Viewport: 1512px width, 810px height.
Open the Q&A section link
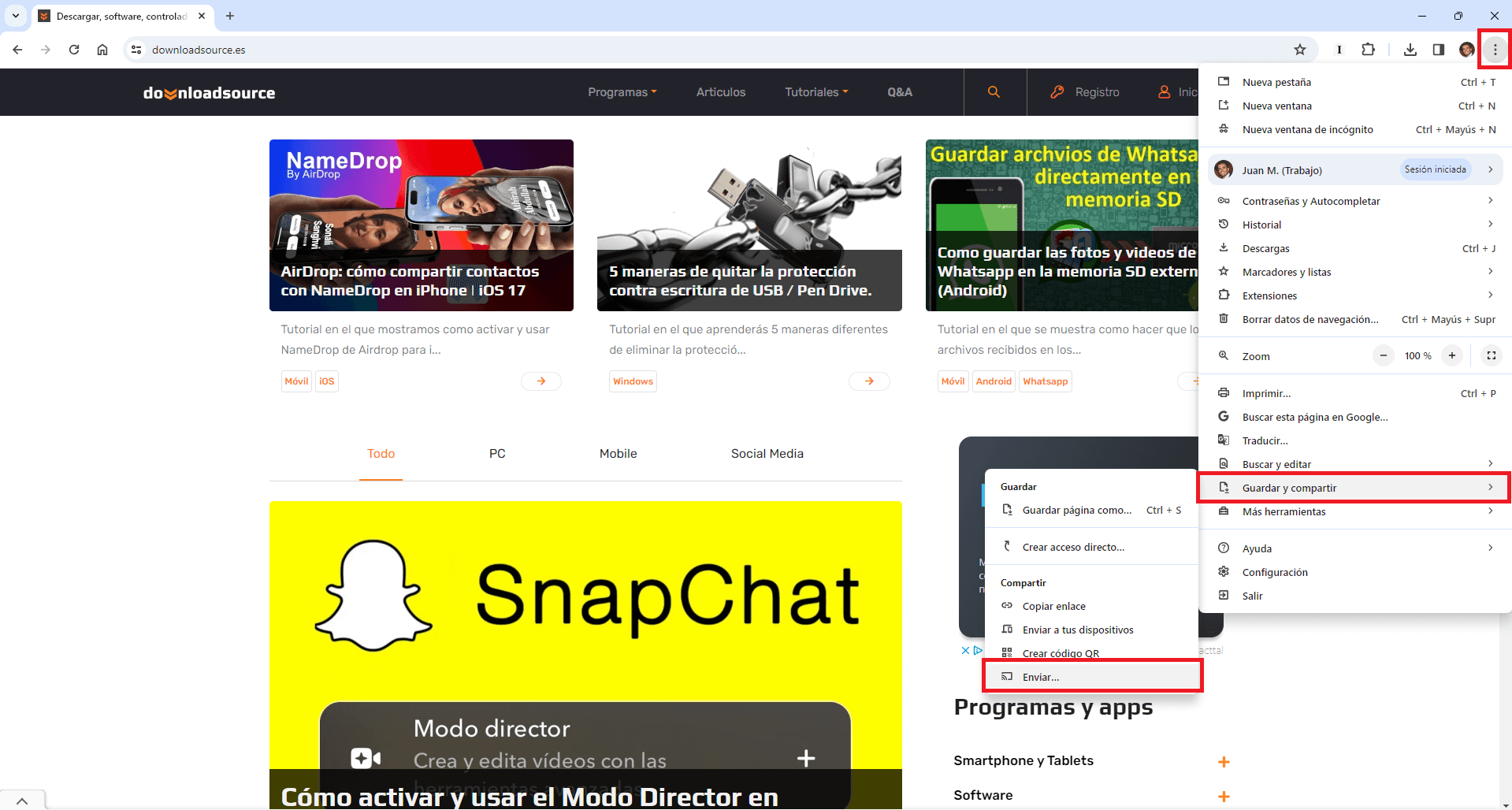click(900, 92)
